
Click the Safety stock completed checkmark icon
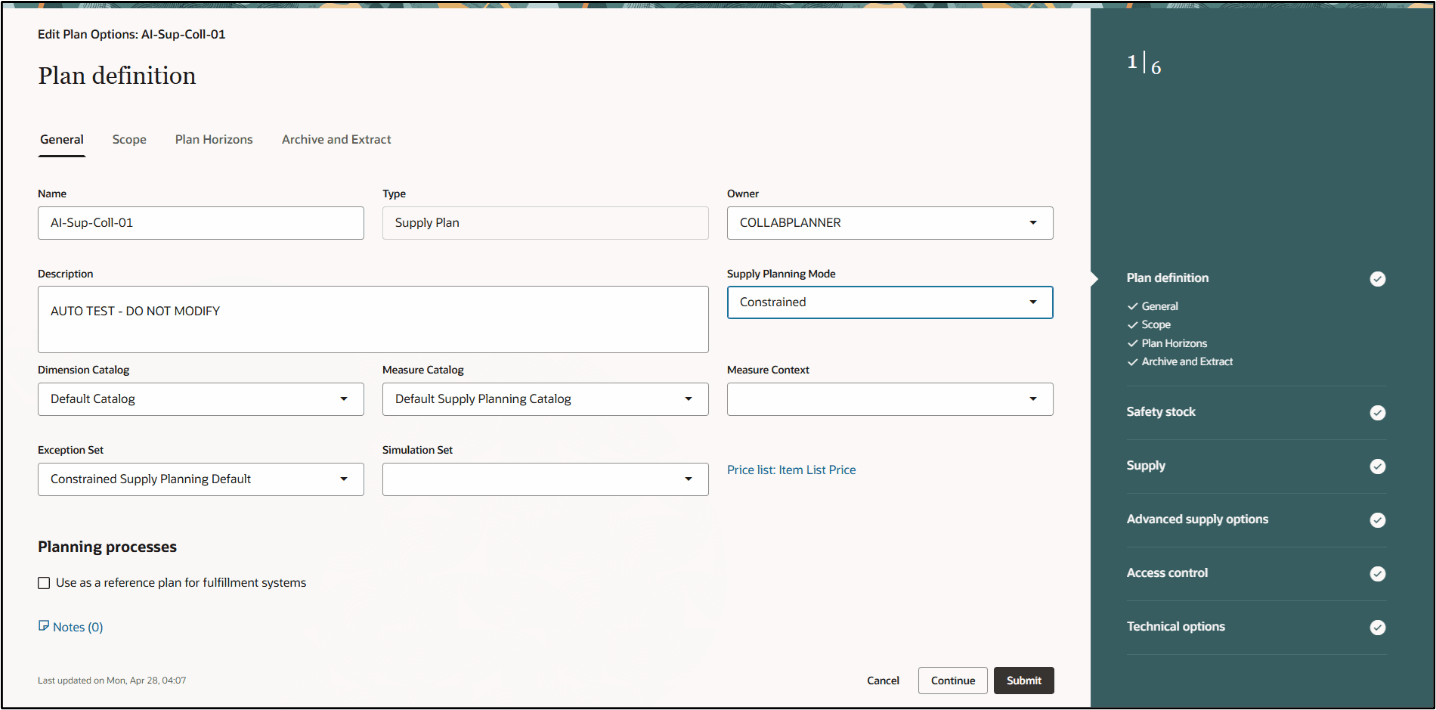tap(1377, 412)
